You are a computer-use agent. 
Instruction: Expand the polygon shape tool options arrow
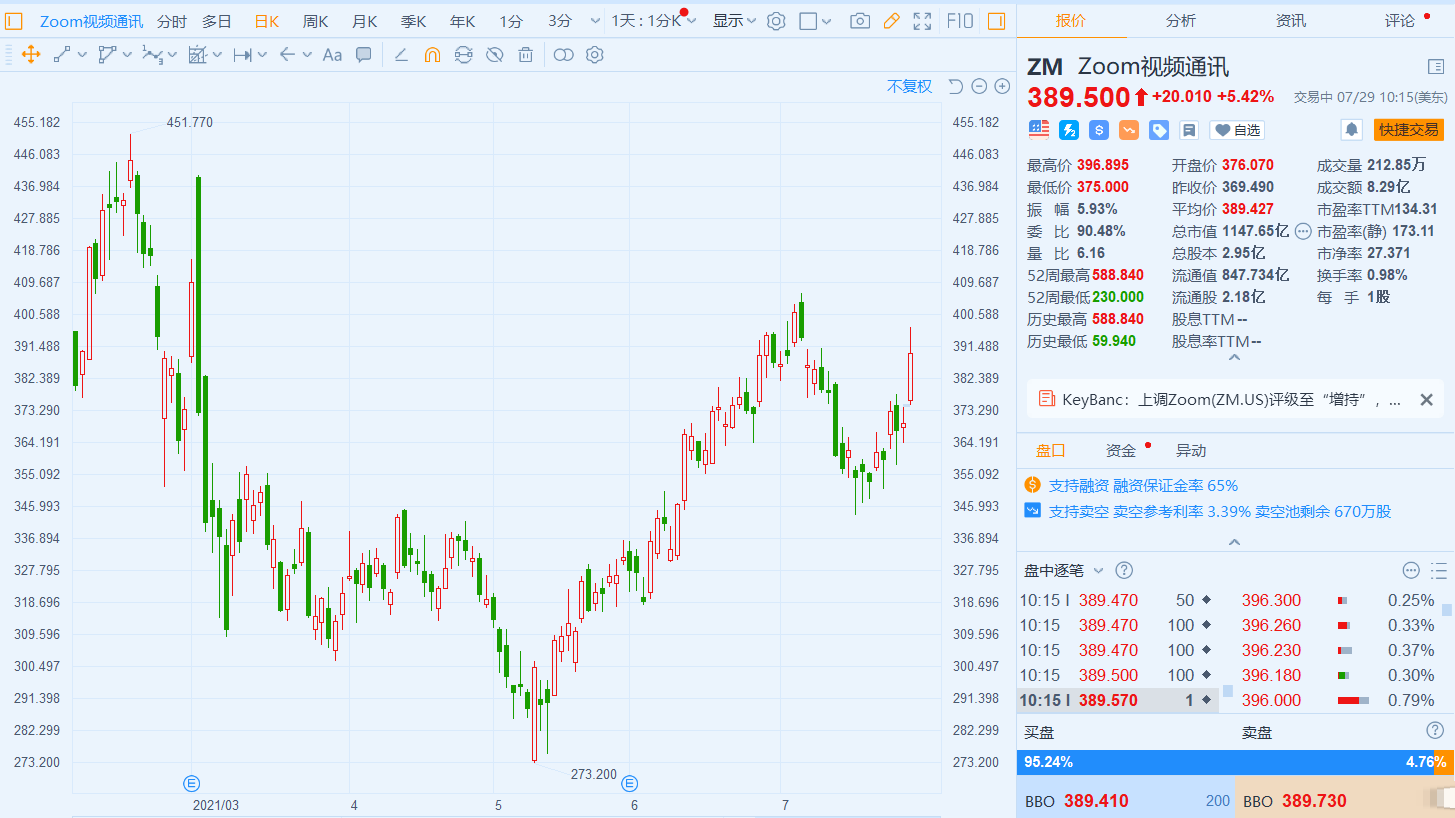[x=127, y=55]
